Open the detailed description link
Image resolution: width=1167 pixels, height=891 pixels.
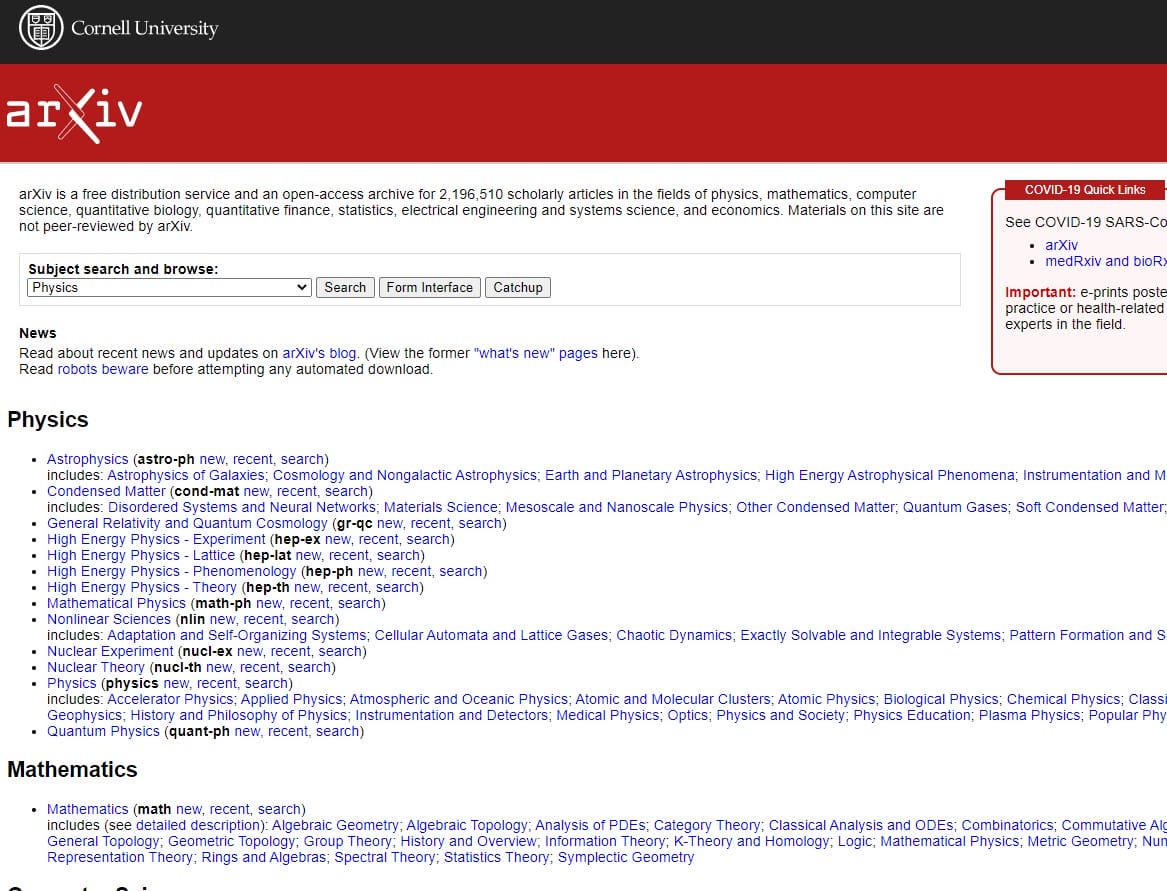(198, 825)
